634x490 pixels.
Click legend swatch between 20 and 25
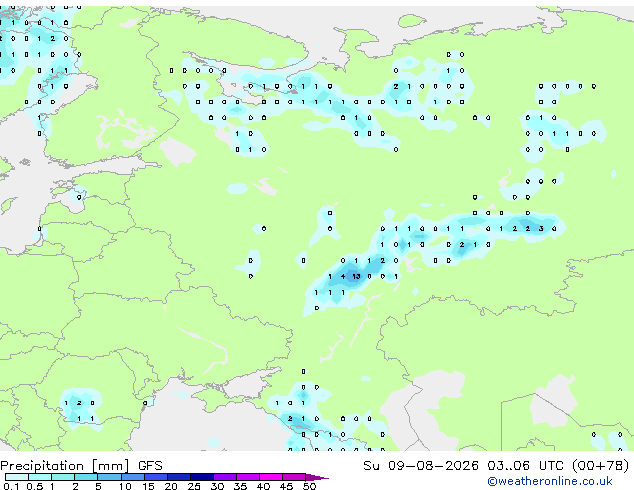[x=179, y=477]
